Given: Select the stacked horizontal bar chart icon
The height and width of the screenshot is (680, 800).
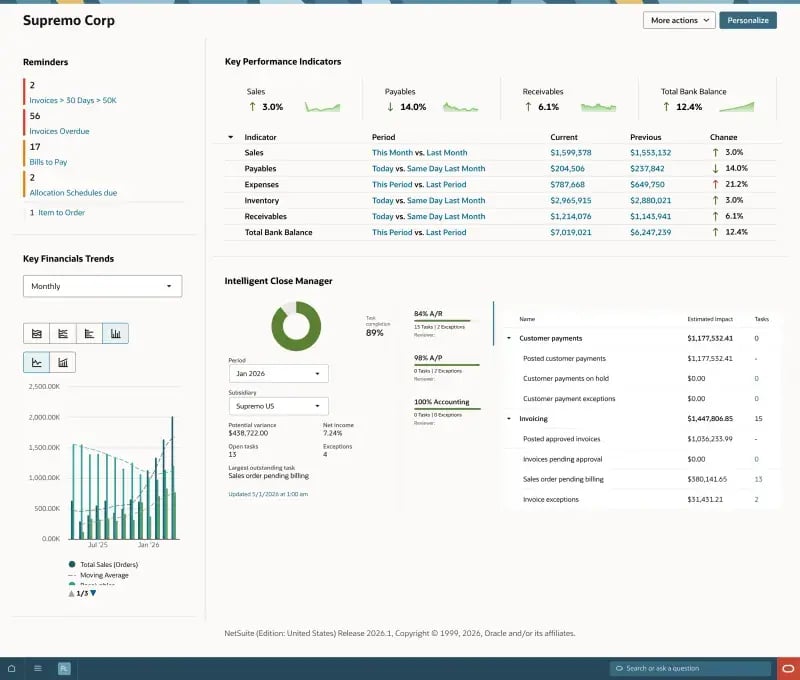Looking at the screenshot, I should pyautogui.click(x=63, y=334).
